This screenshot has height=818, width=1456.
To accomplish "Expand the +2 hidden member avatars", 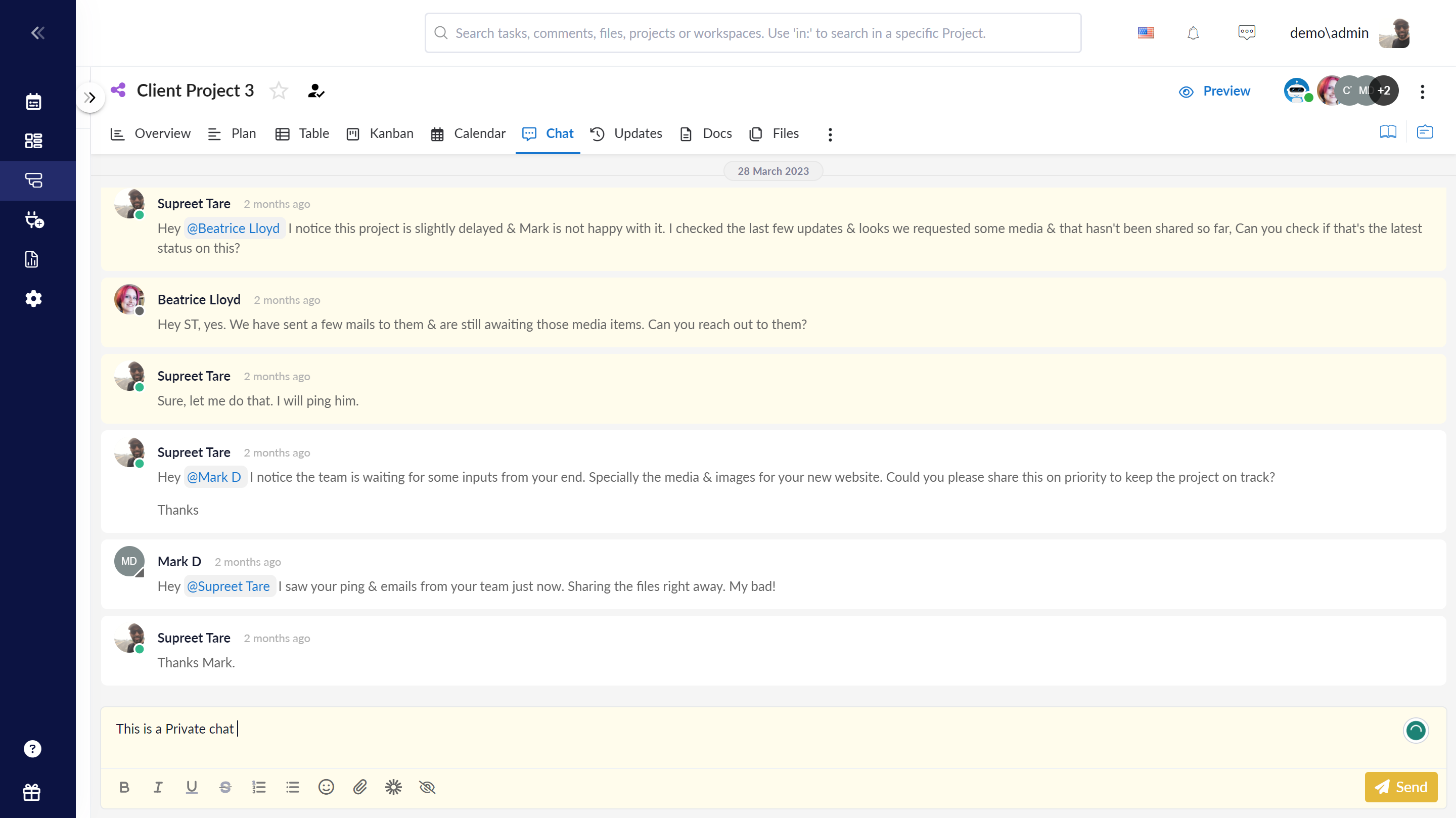I will pyautogui.click(x=1384, y=90).
